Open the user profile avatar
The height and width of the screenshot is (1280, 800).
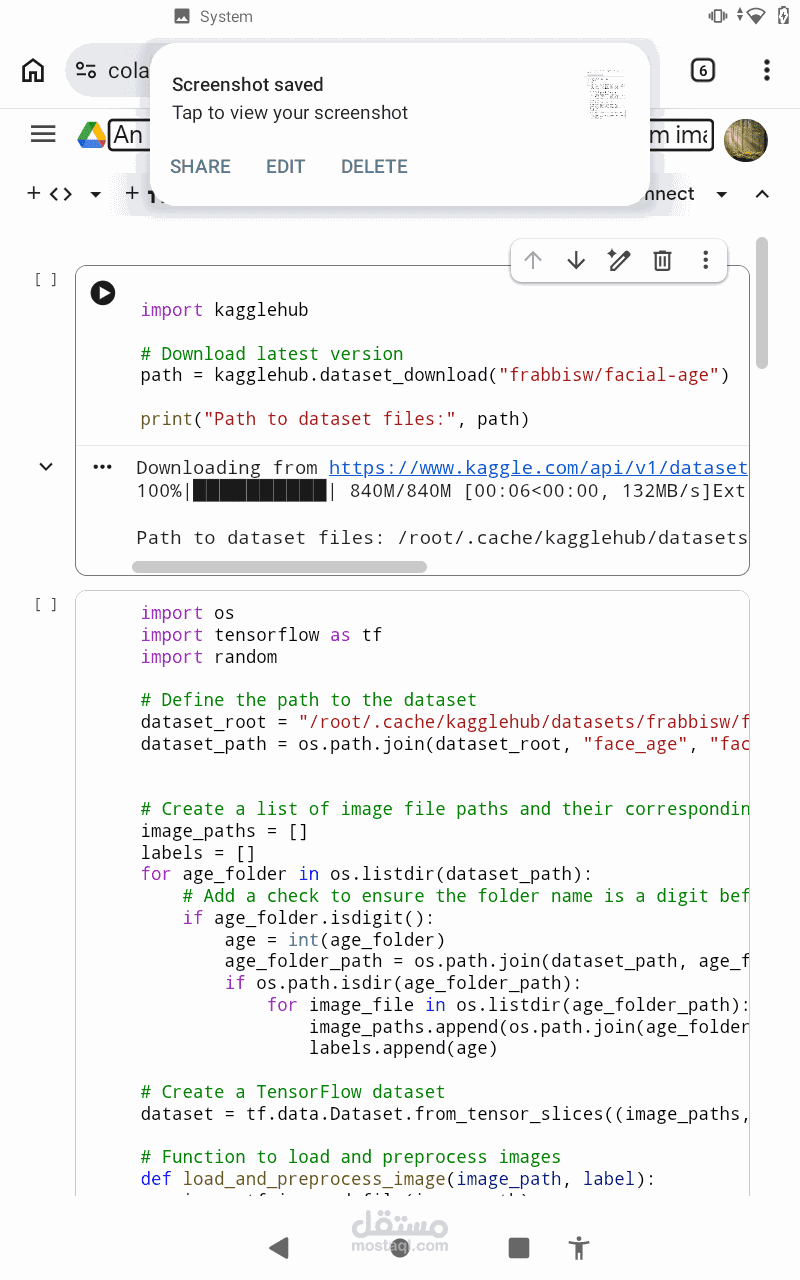pos(745,140)
